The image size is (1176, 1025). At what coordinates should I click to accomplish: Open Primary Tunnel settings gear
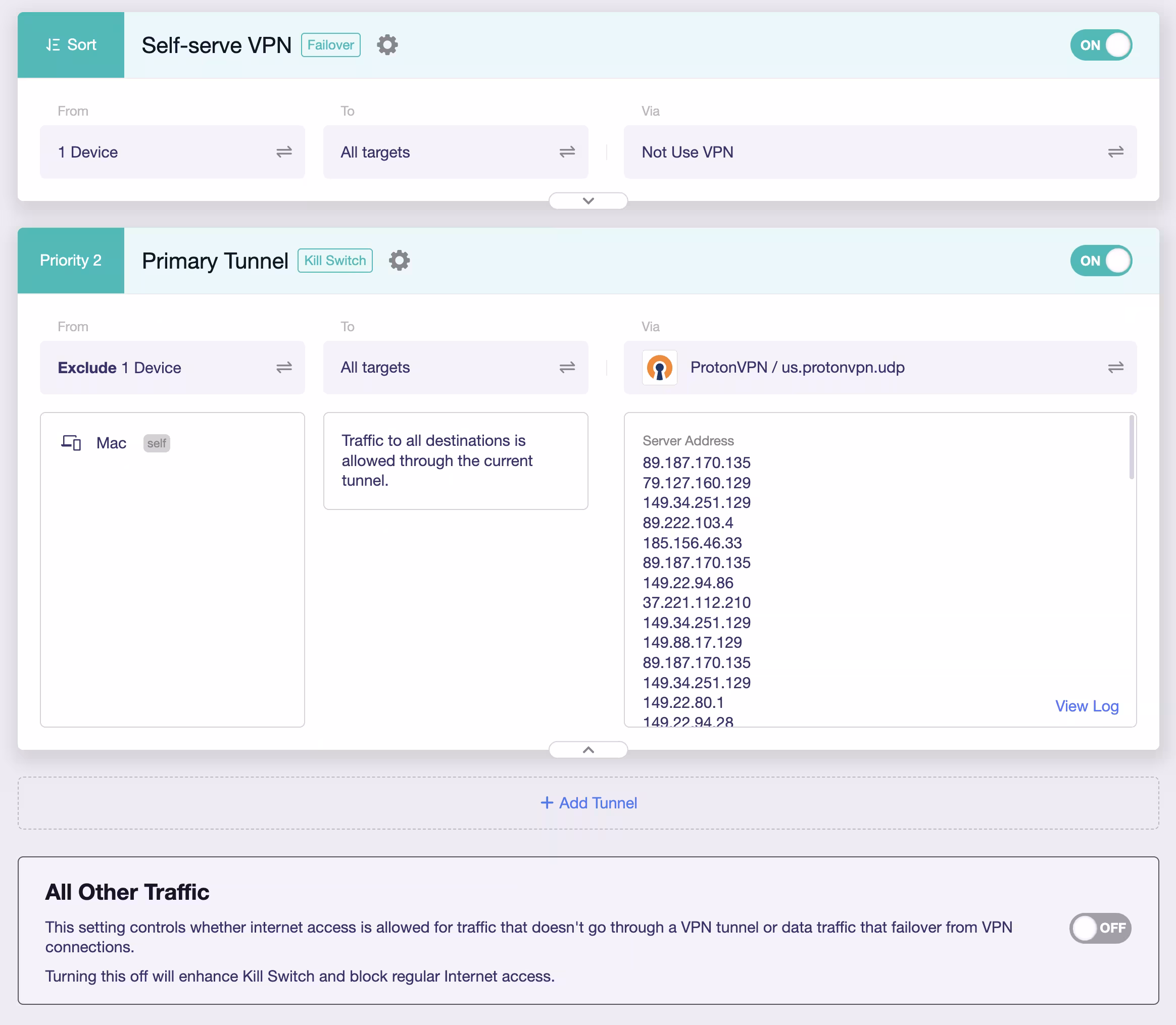tap(399, 260)
